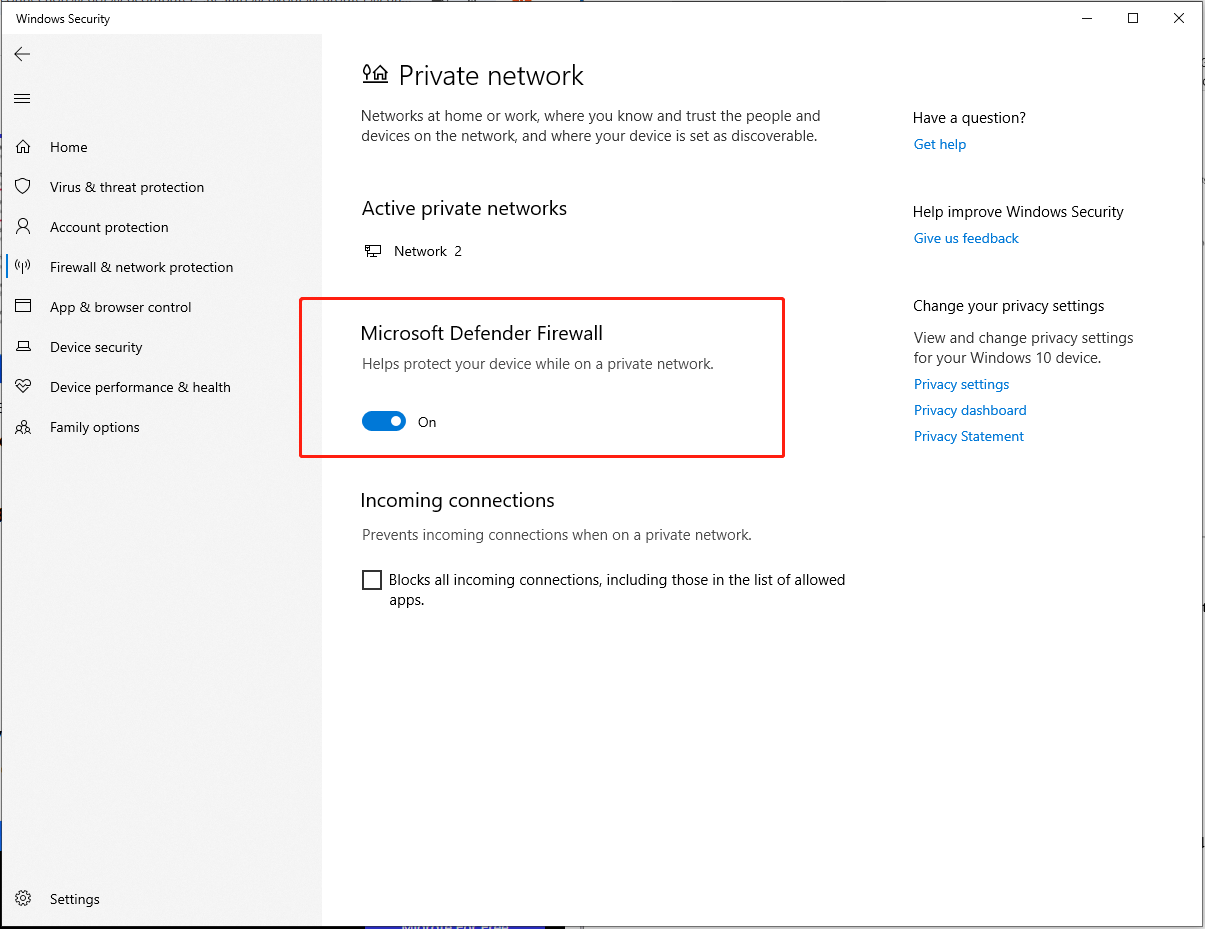
Task: Click the Account protection person icon
Action: coord(23,227)
